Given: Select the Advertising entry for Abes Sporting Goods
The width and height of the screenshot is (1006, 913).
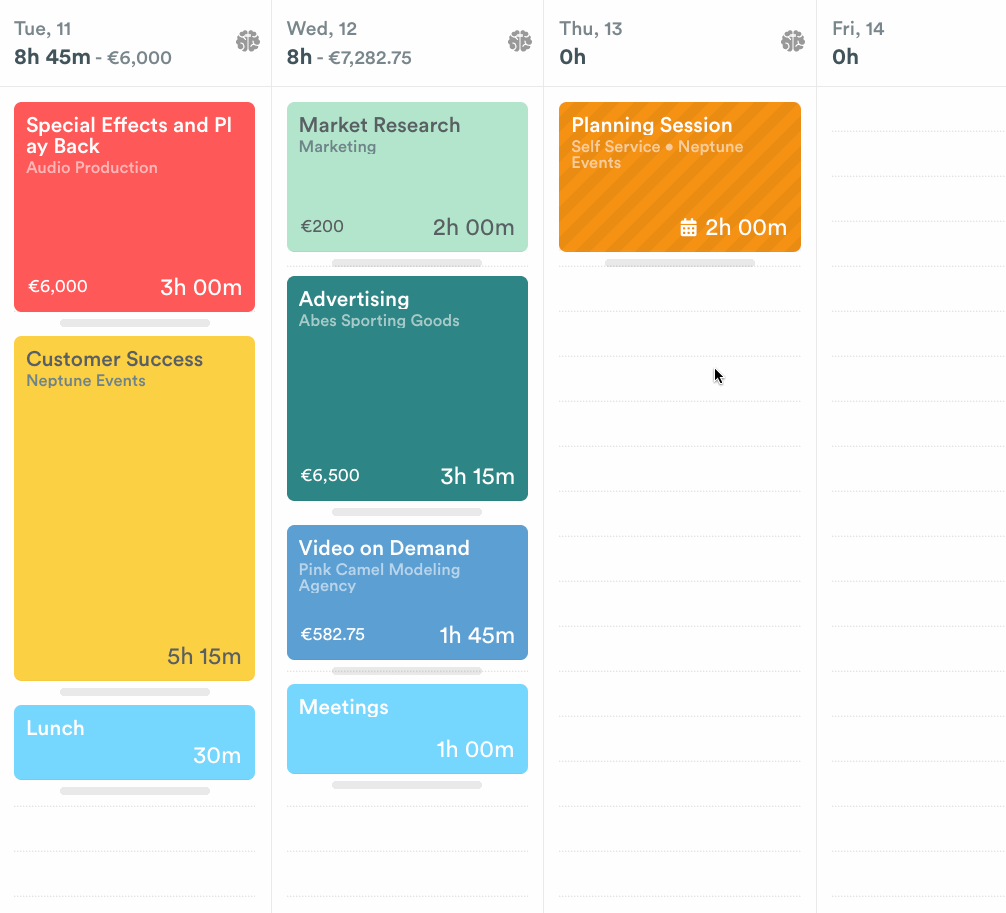Looking at the screenshot, I should point(407,390).
